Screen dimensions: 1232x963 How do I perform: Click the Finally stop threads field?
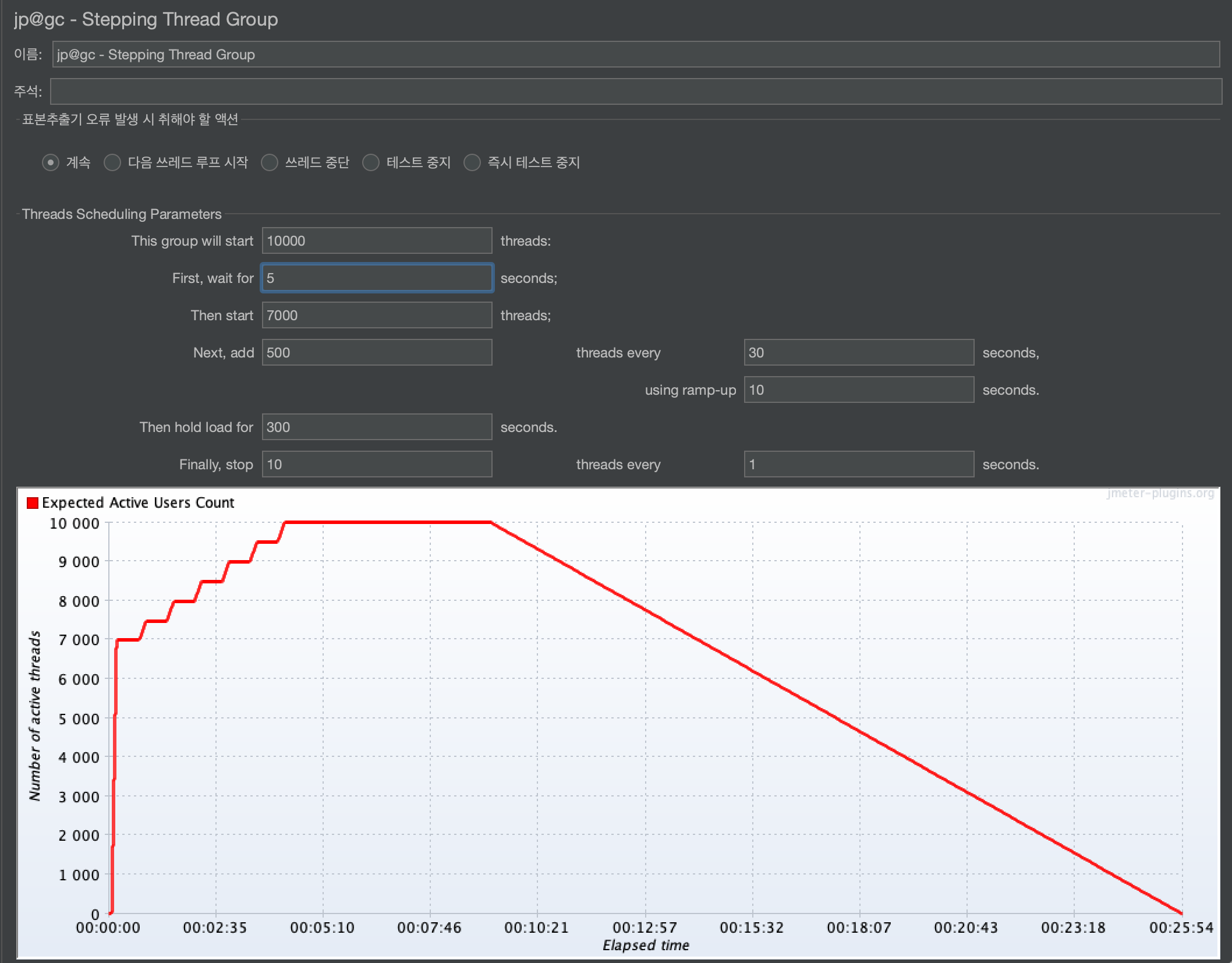tap(377, 465)
